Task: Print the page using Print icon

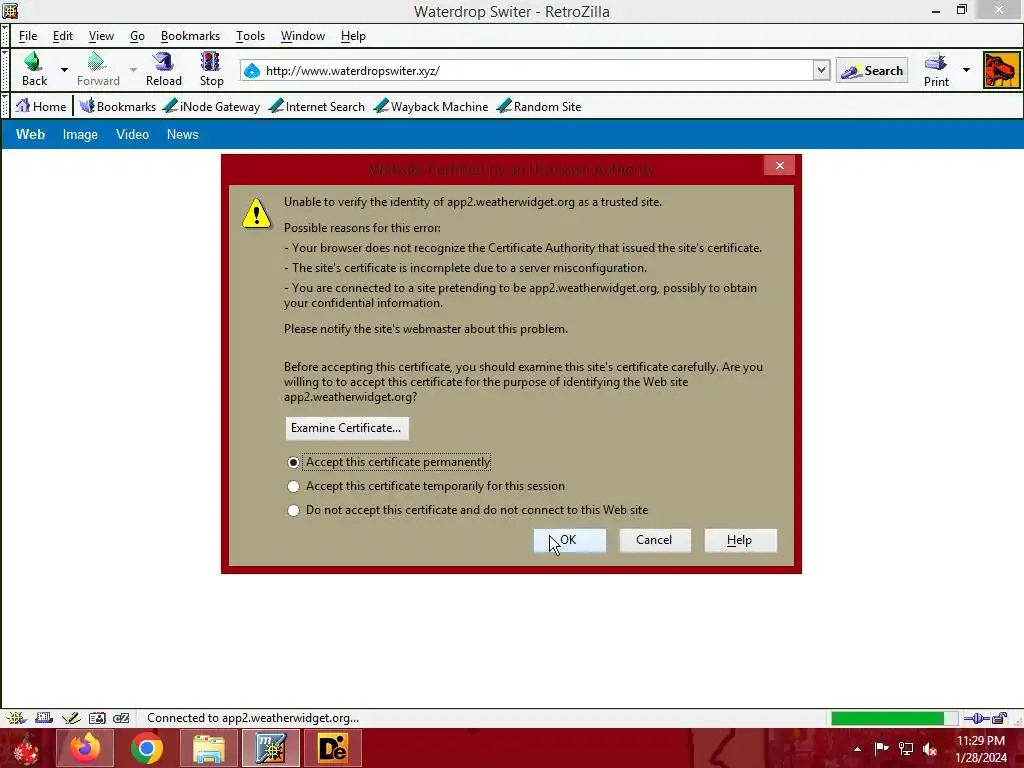Action: 936,70
